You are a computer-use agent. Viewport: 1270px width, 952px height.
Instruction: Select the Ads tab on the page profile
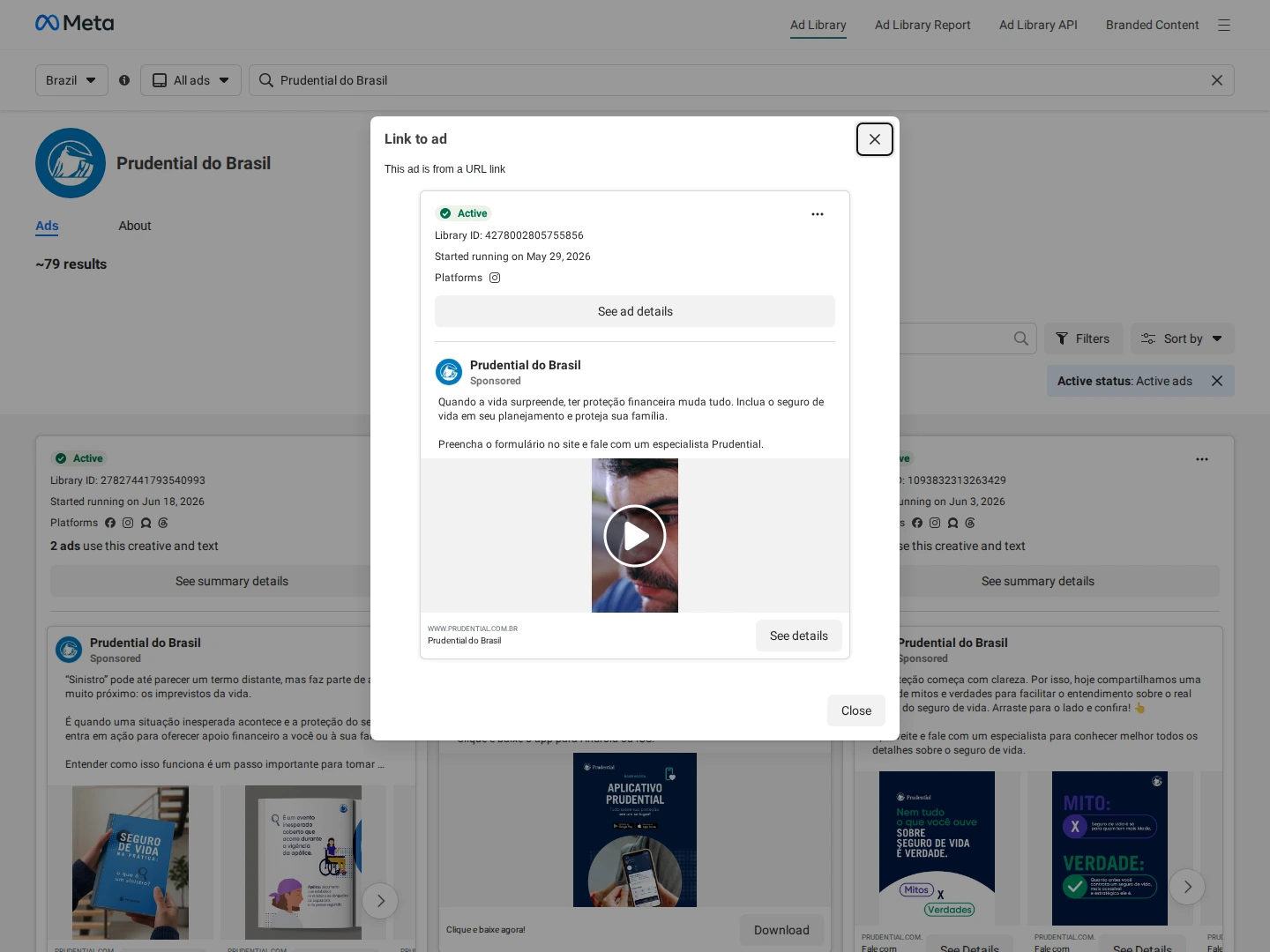click(x=47, y=226)
